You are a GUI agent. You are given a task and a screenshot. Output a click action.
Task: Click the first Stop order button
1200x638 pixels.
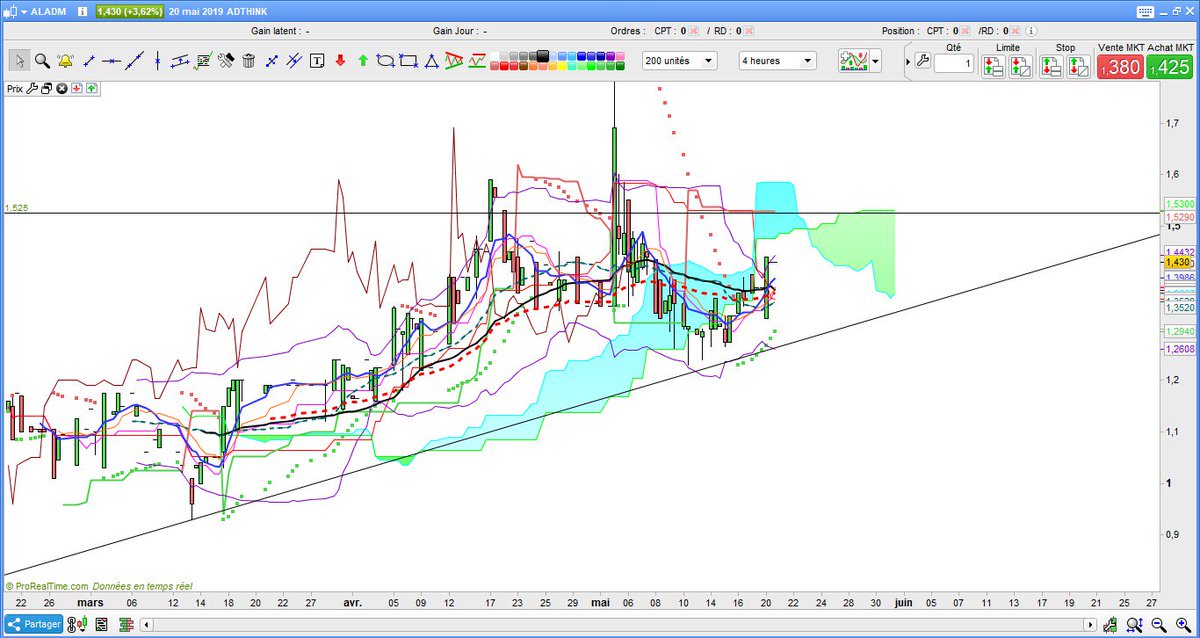[1051, 67]
